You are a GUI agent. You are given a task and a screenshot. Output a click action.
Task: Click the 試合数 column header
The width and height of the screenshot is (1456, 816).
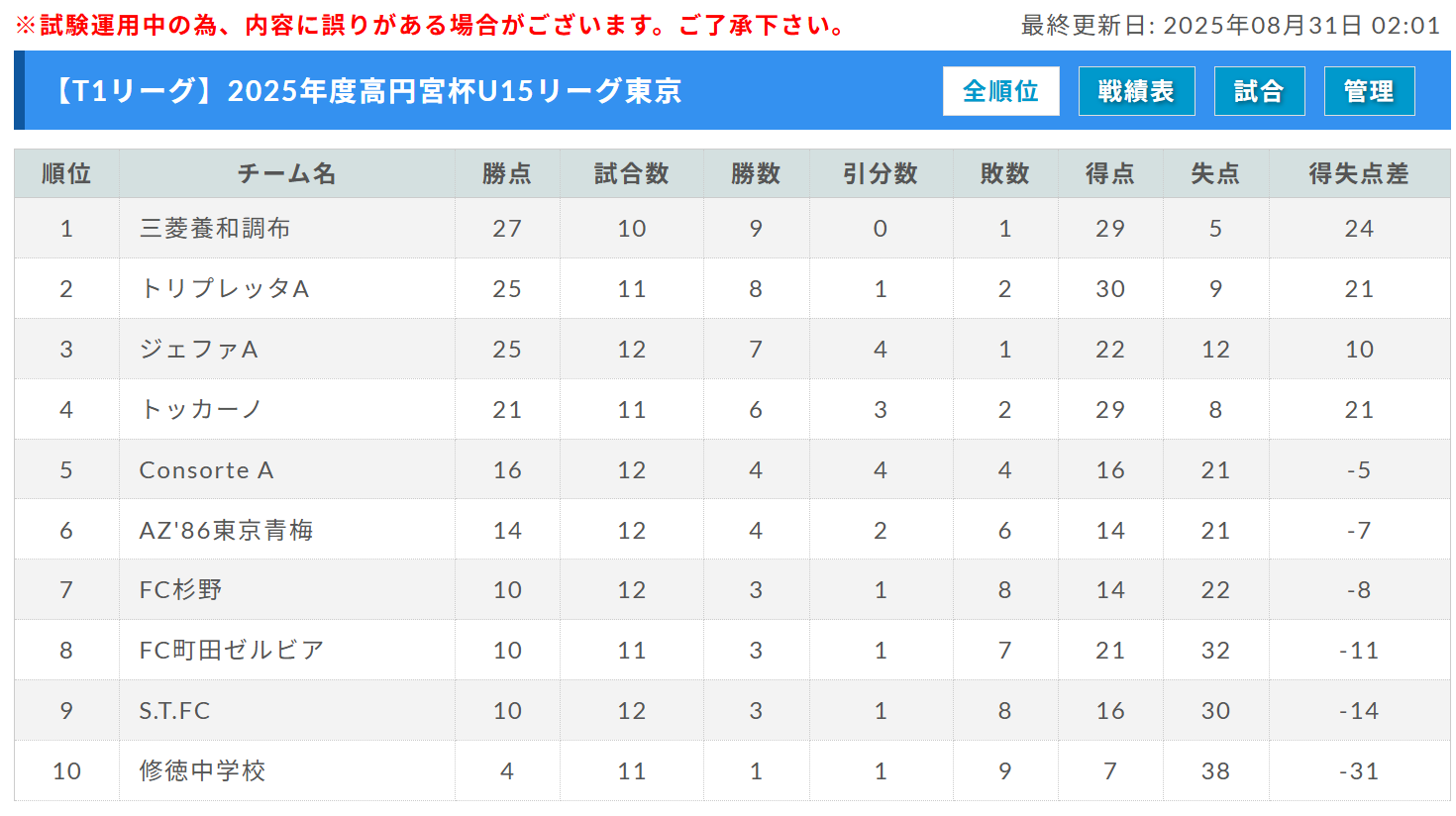[632, 173]
